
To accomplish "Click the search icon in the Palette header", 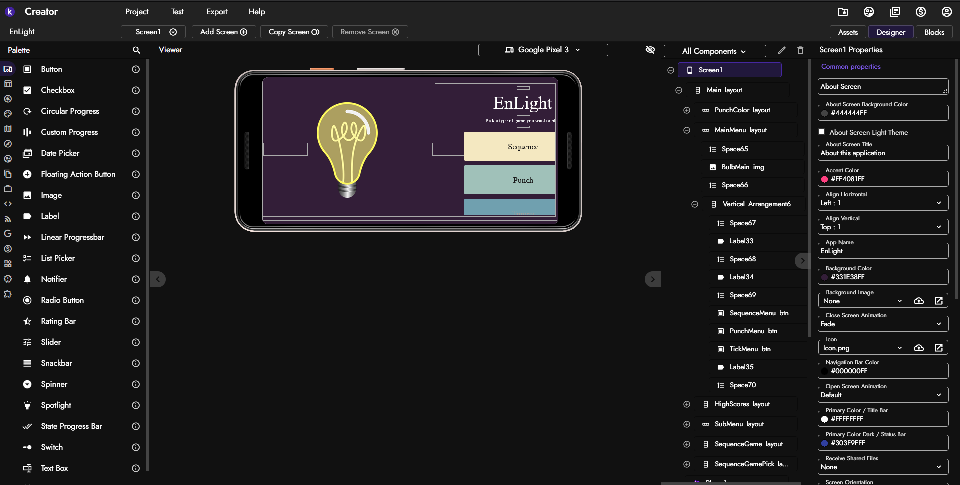I will pos(136,49).
